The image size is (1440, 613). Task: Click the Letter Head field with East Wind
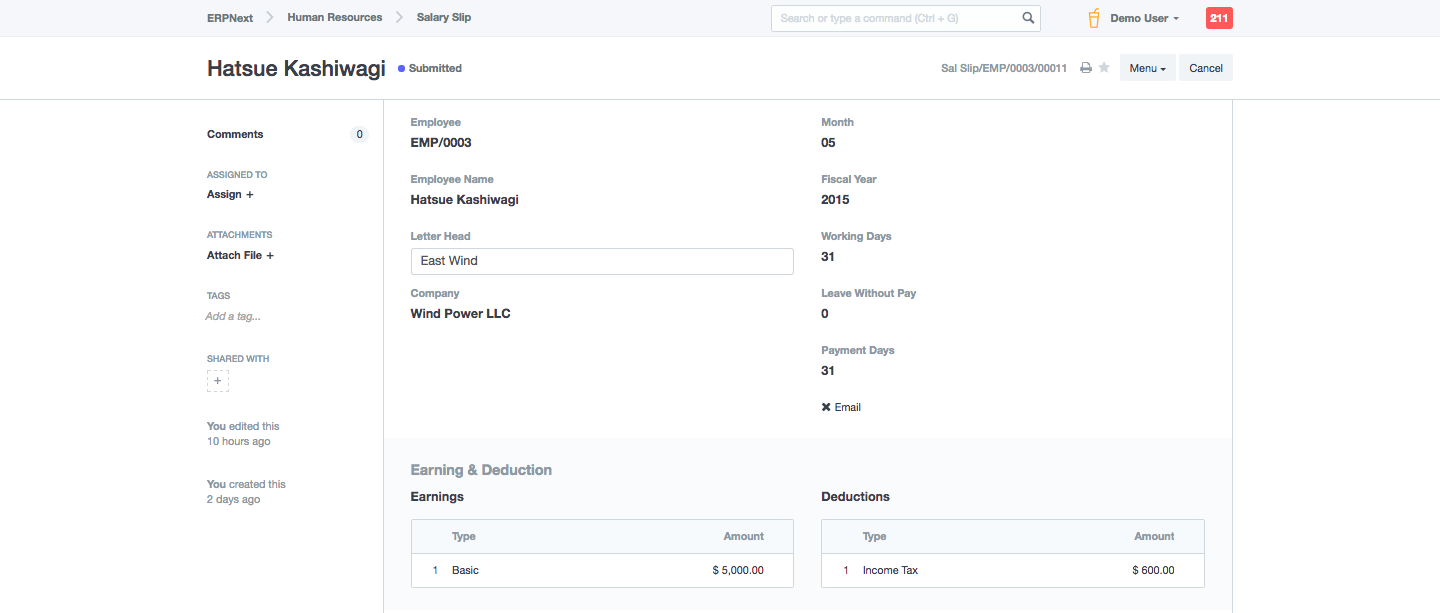pos(602,261)
